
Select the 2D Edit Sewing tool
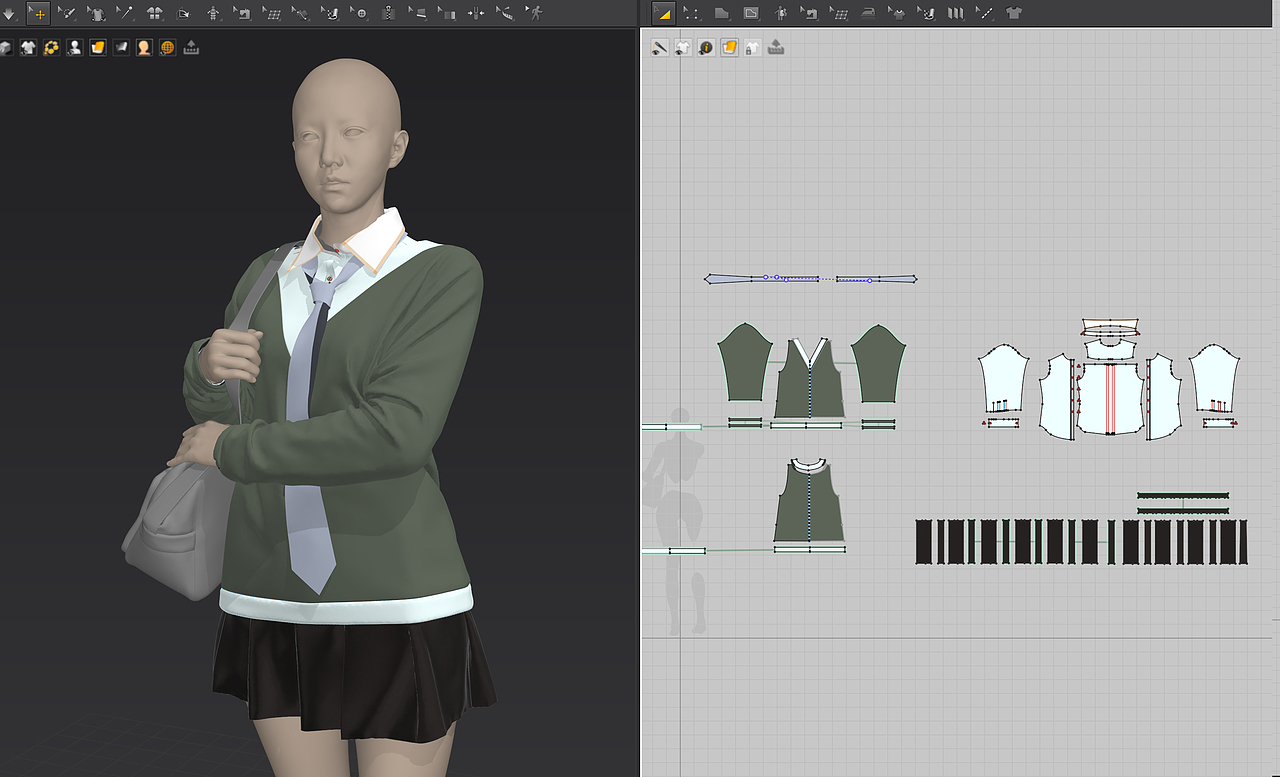[810, 13]
